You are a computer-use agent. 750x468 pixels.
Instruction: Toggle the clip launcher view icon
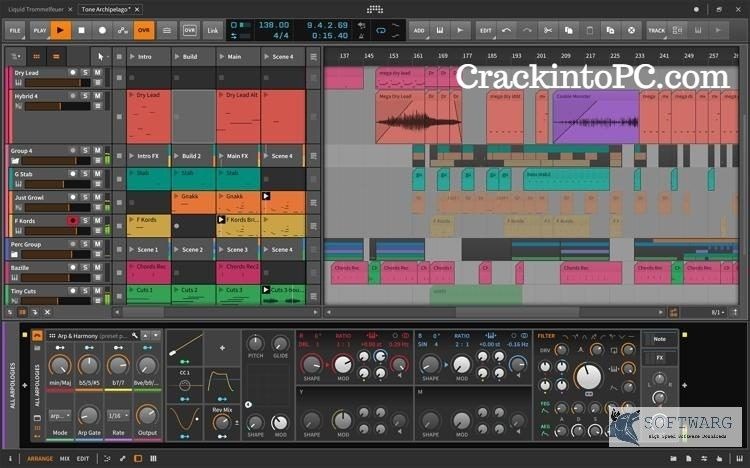pos(36,56)
